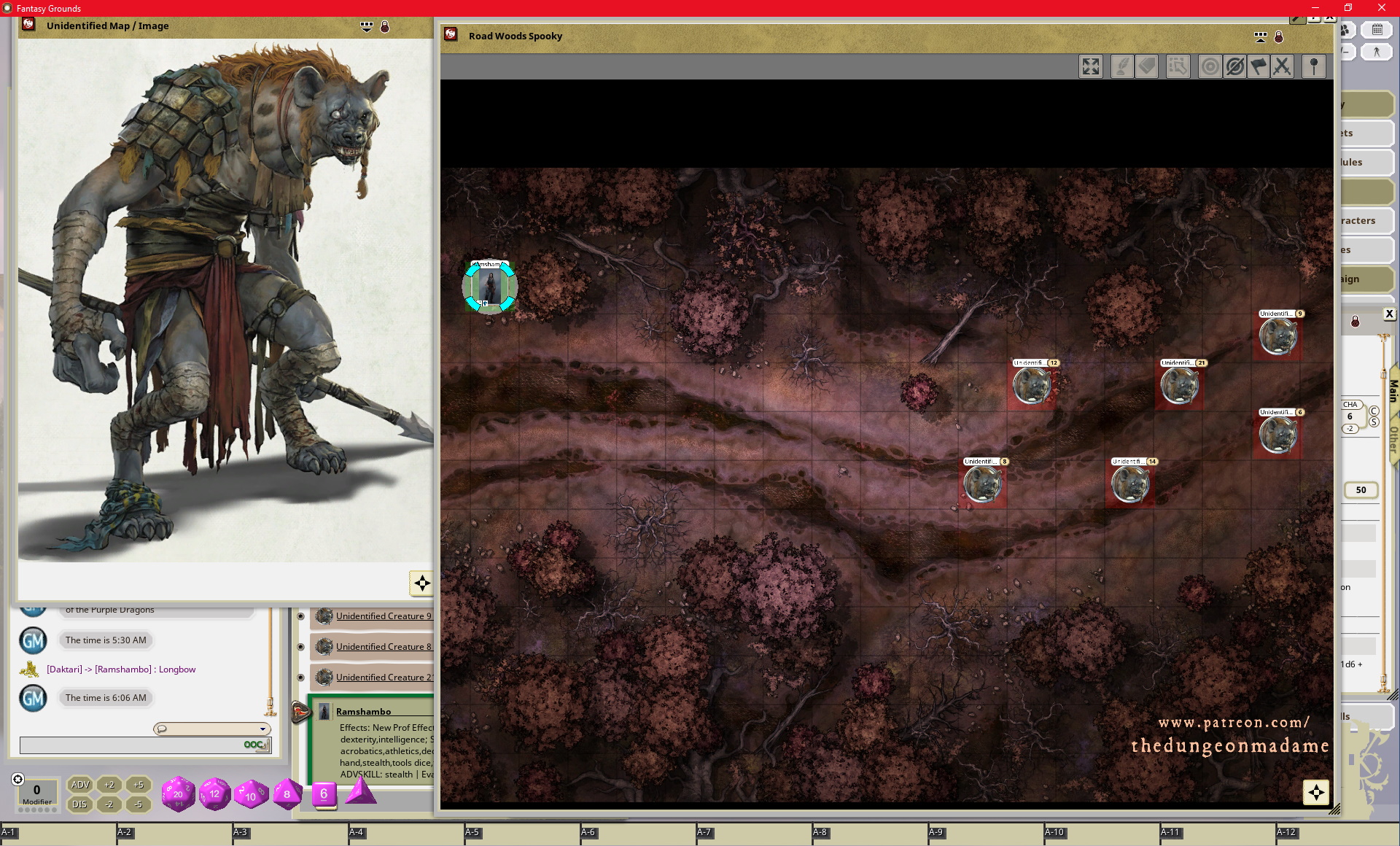Roll the d8 die
The width and height of the screenshot is (1400, 846).
[x=287, y=793]
